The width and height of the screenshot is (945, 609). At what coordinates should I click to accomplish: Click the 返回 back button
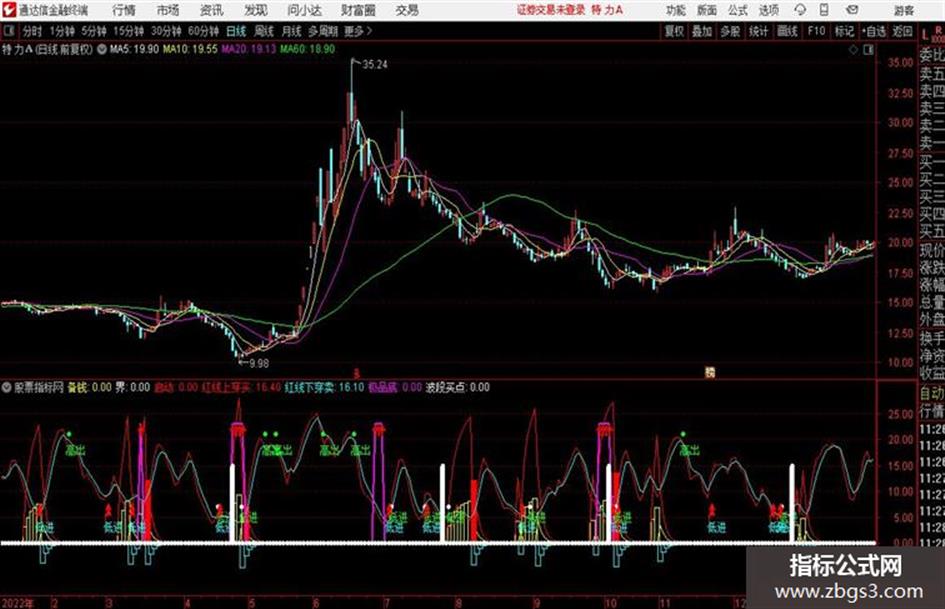point(902,31)
